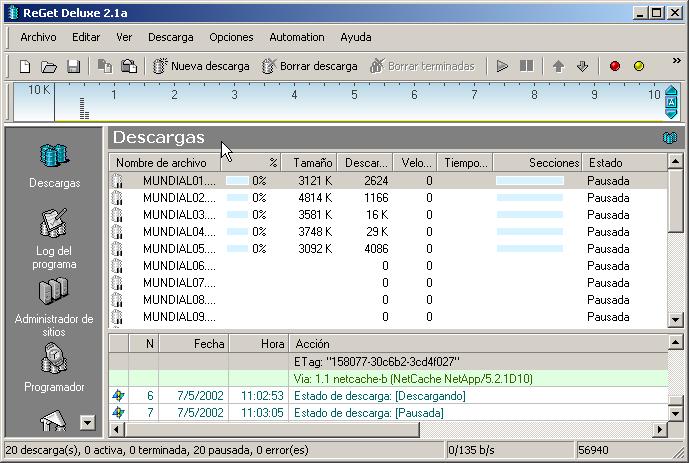Click the Nueva descarga button

(201, 67)
